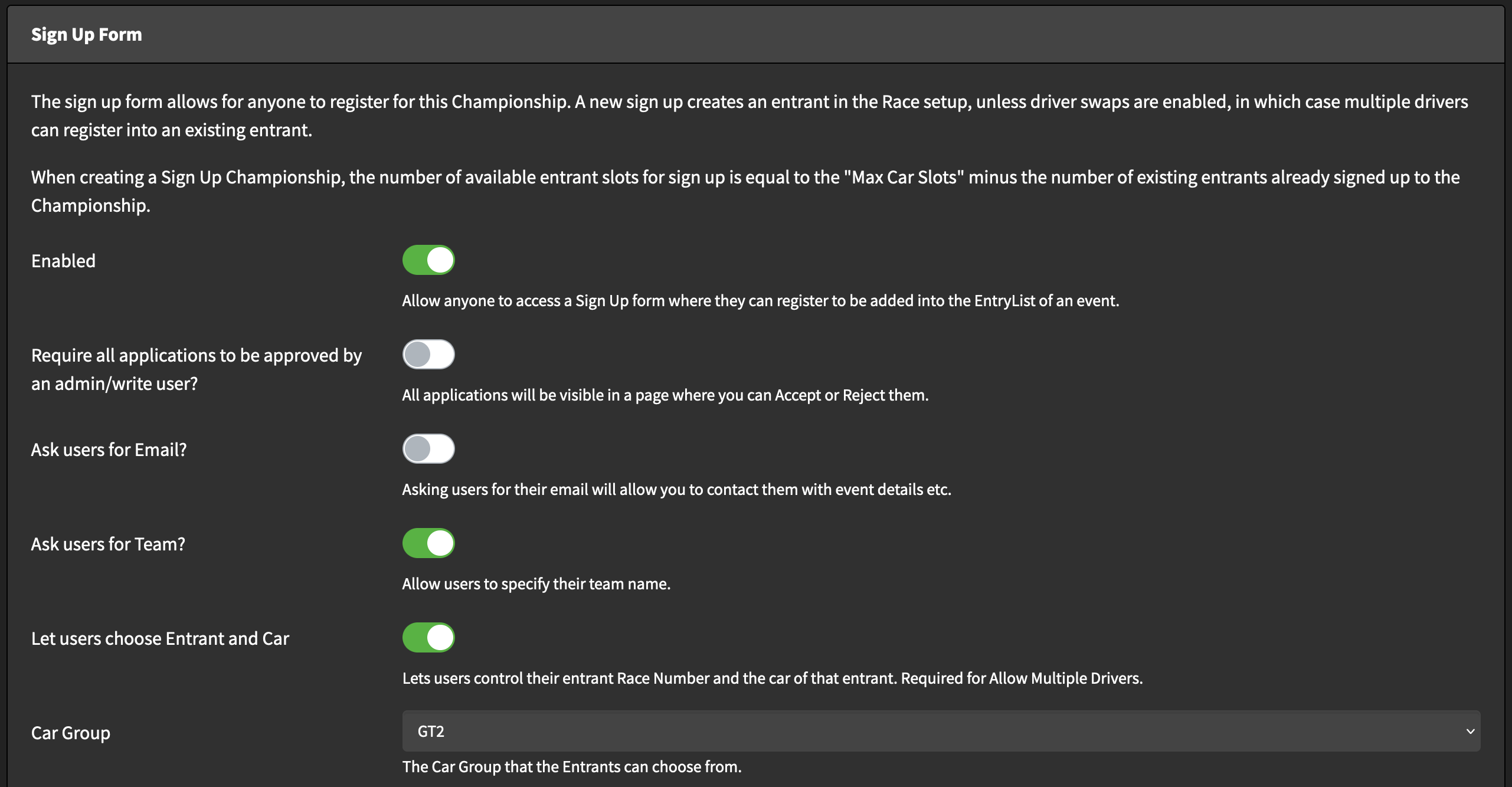
Task: Click the team name help text
Action: pyautogui.click(x=536, y=584)
